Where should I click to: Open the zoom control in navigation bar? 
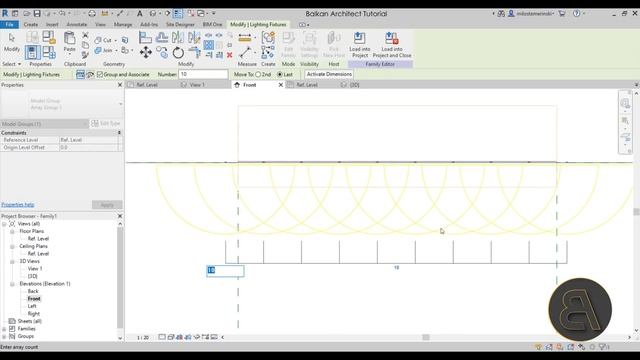pyautogui.click(x=625, y=121)
